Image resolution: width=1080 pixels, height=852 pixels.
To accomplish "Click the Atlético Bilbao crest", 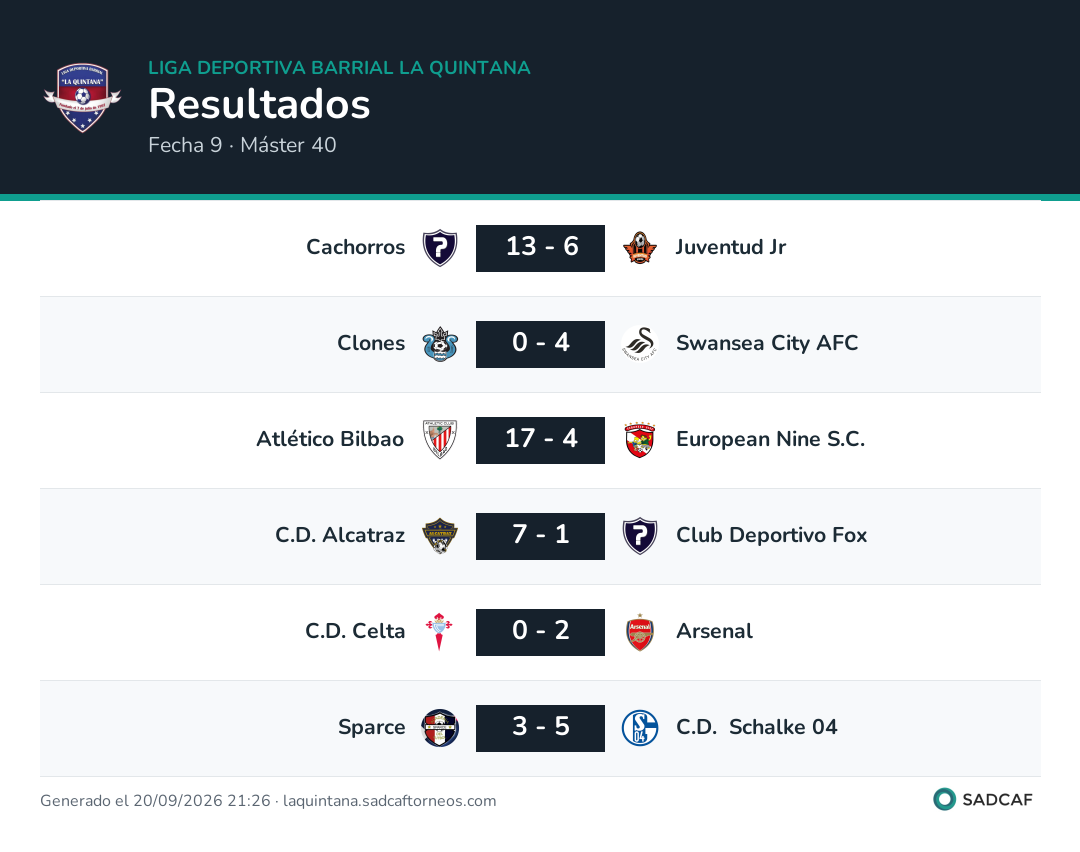I will point(440,440).
